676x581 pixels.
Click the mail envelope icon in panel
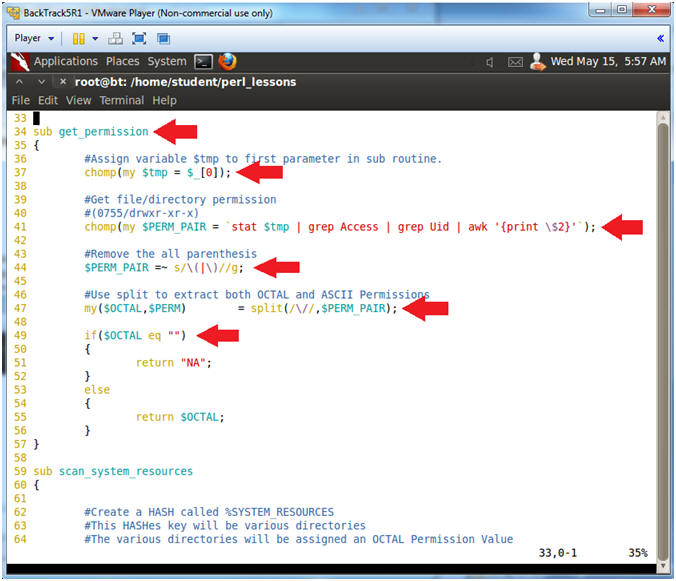(515, 62)
